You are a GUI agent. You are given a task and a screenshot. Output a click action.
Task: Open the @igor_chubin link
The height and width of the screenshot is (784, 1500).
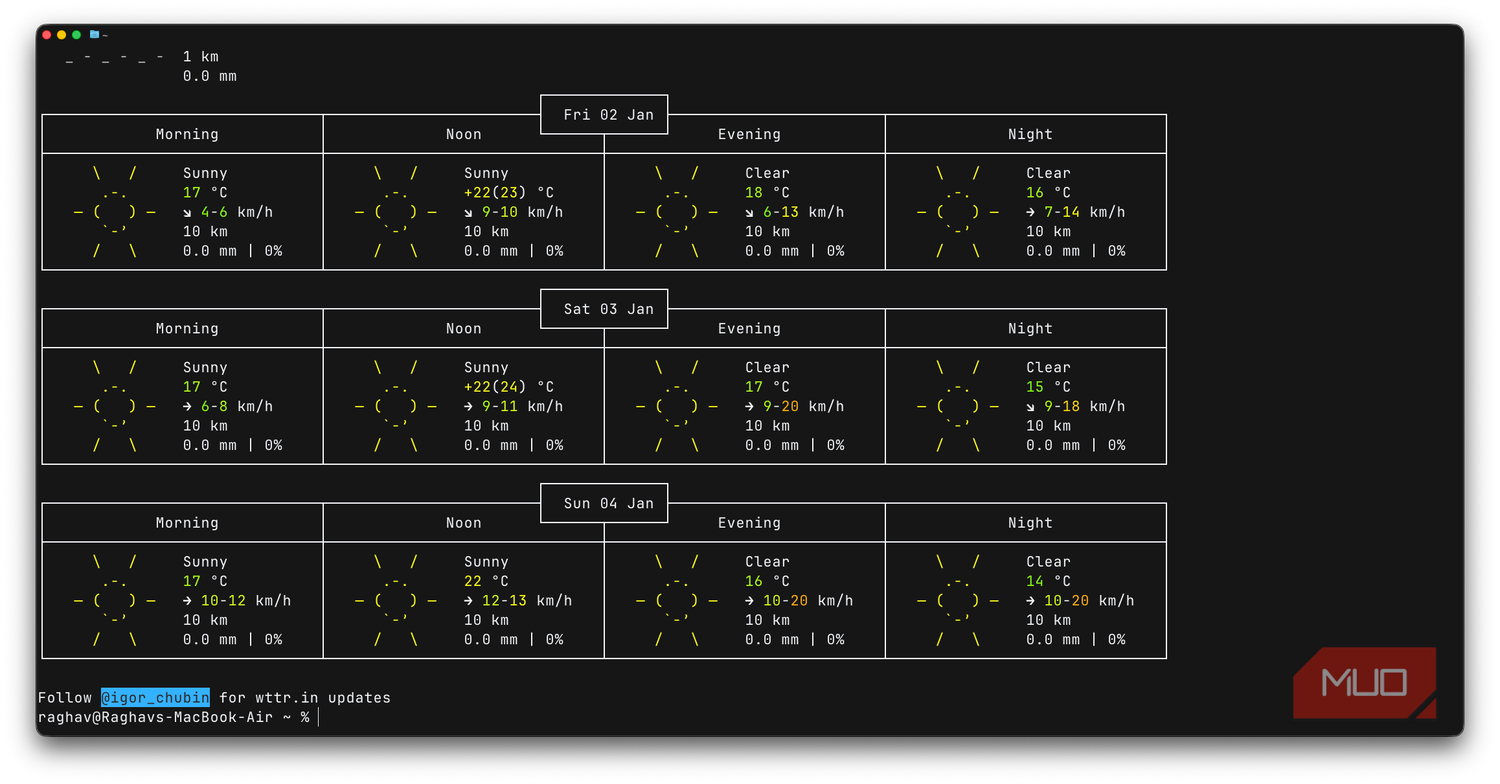pyautogui.click(x=155, y=698)
